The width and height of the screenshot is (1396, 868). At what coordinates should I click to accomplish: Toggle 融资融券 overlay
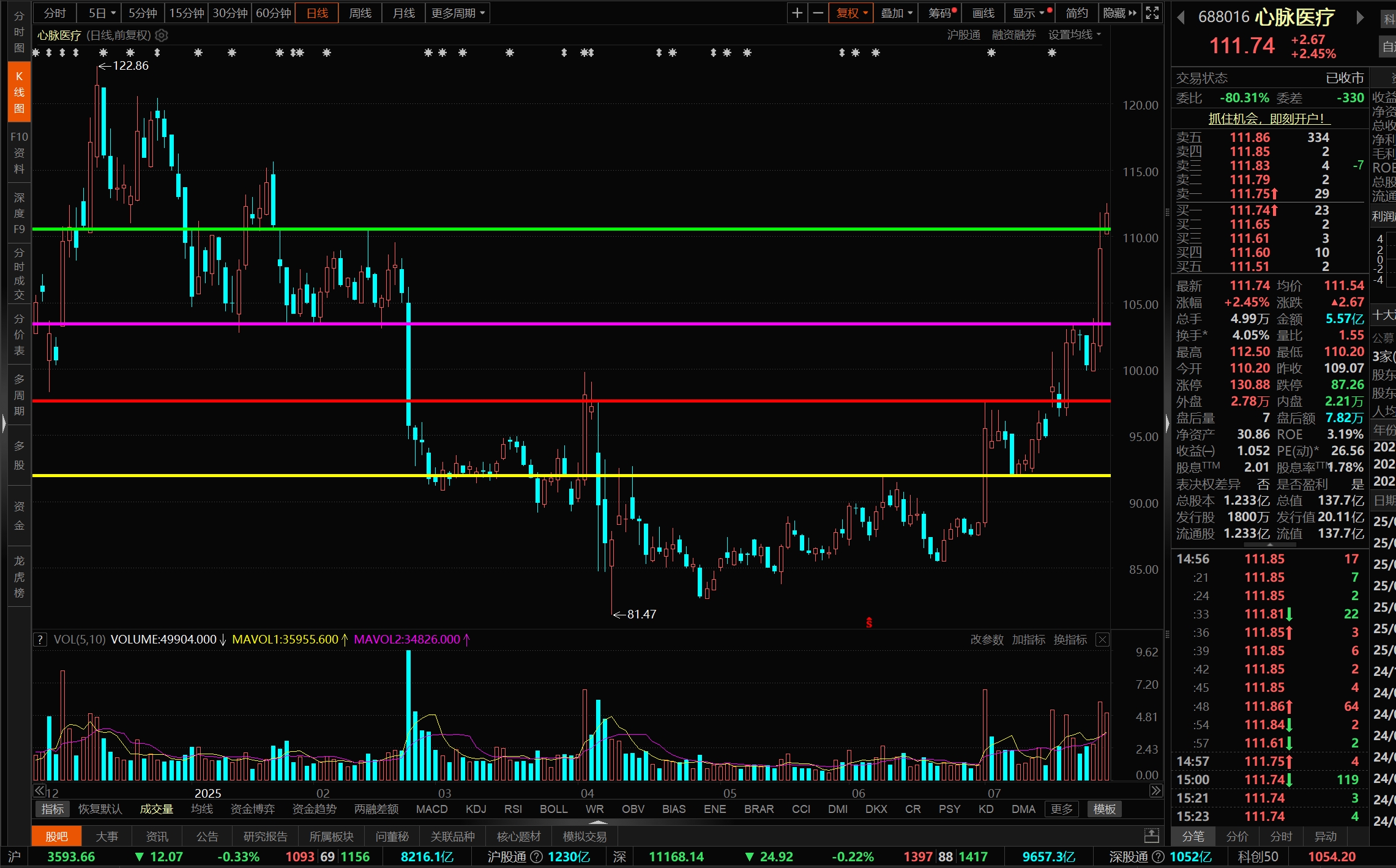(x=1013, y=35)
